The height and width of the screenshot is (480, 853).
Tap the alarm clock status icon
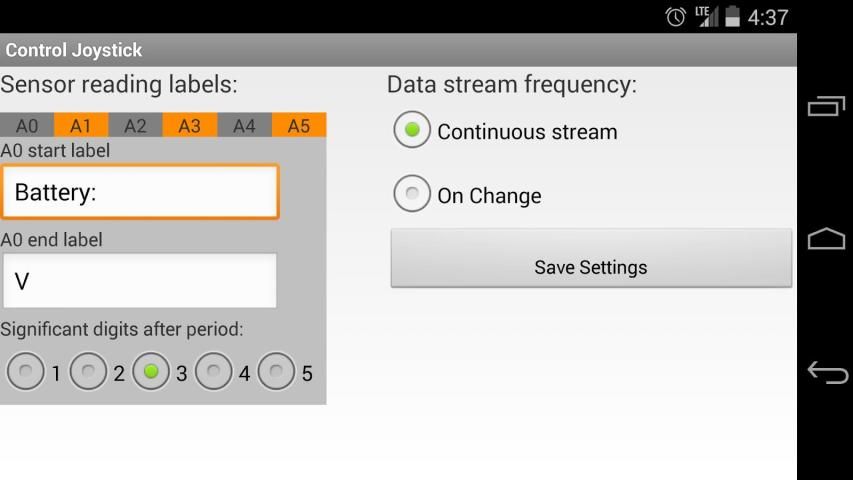(x=676, y=17)
